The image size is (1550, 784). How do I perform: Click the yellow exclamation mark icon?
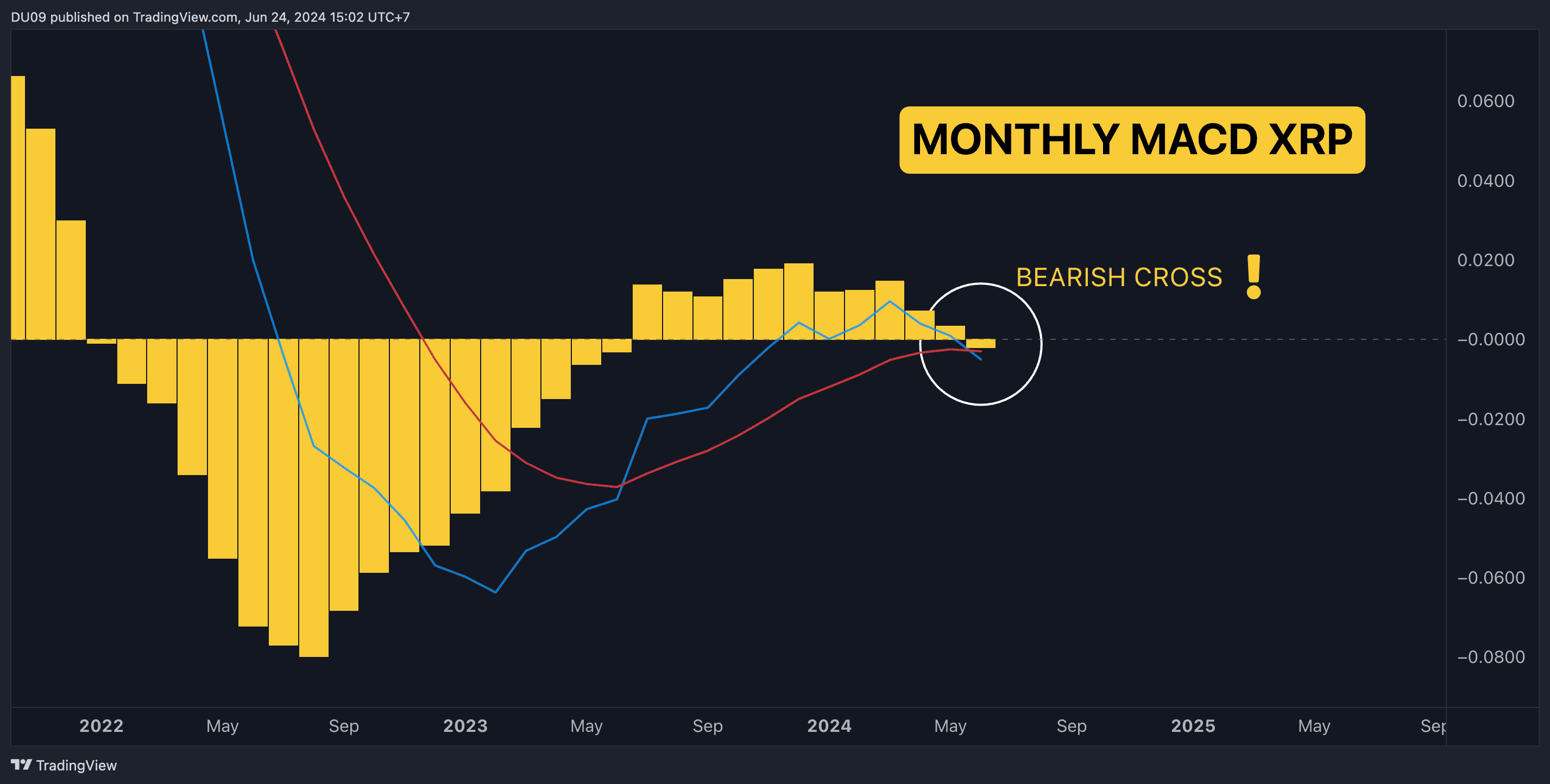(1254, 277)
